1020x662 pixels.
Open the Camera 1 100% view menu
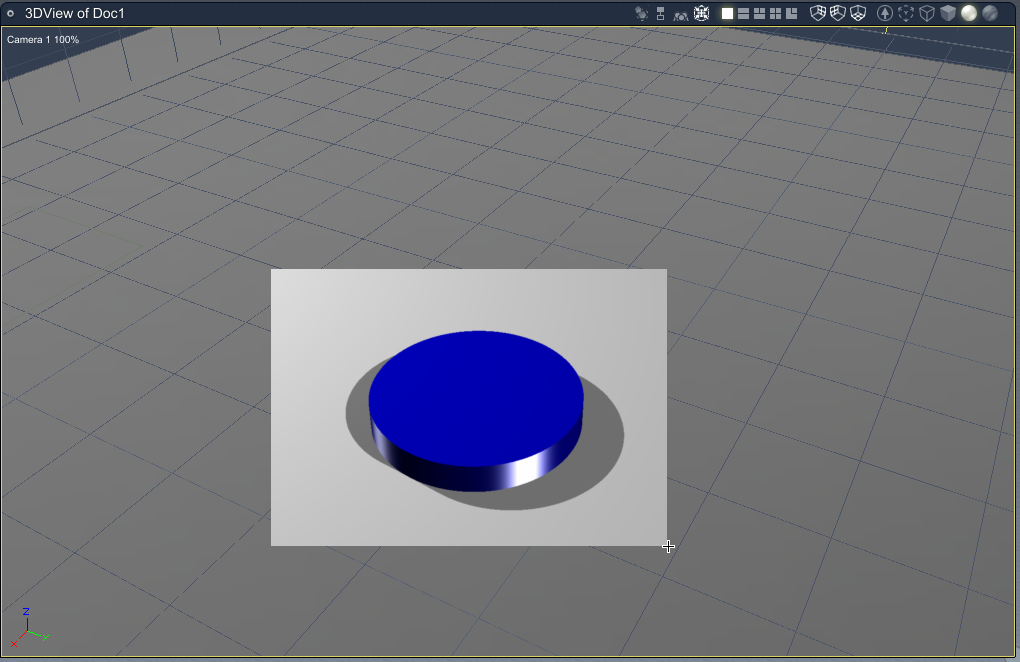pos(43,40)
